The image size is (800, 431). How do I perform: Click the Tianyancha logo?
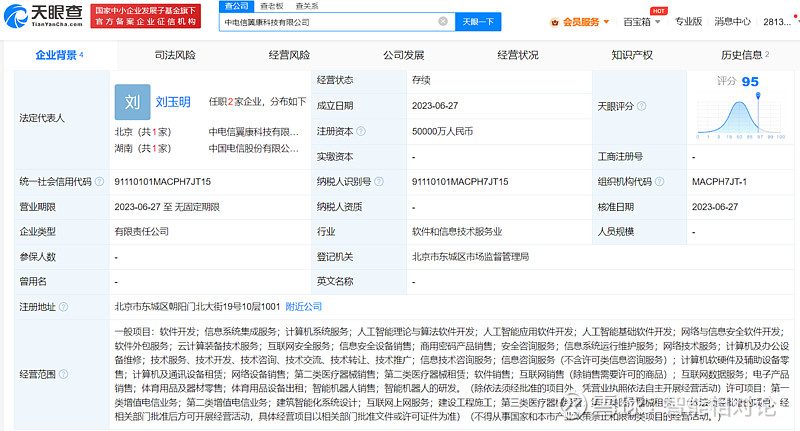[43, 16]
